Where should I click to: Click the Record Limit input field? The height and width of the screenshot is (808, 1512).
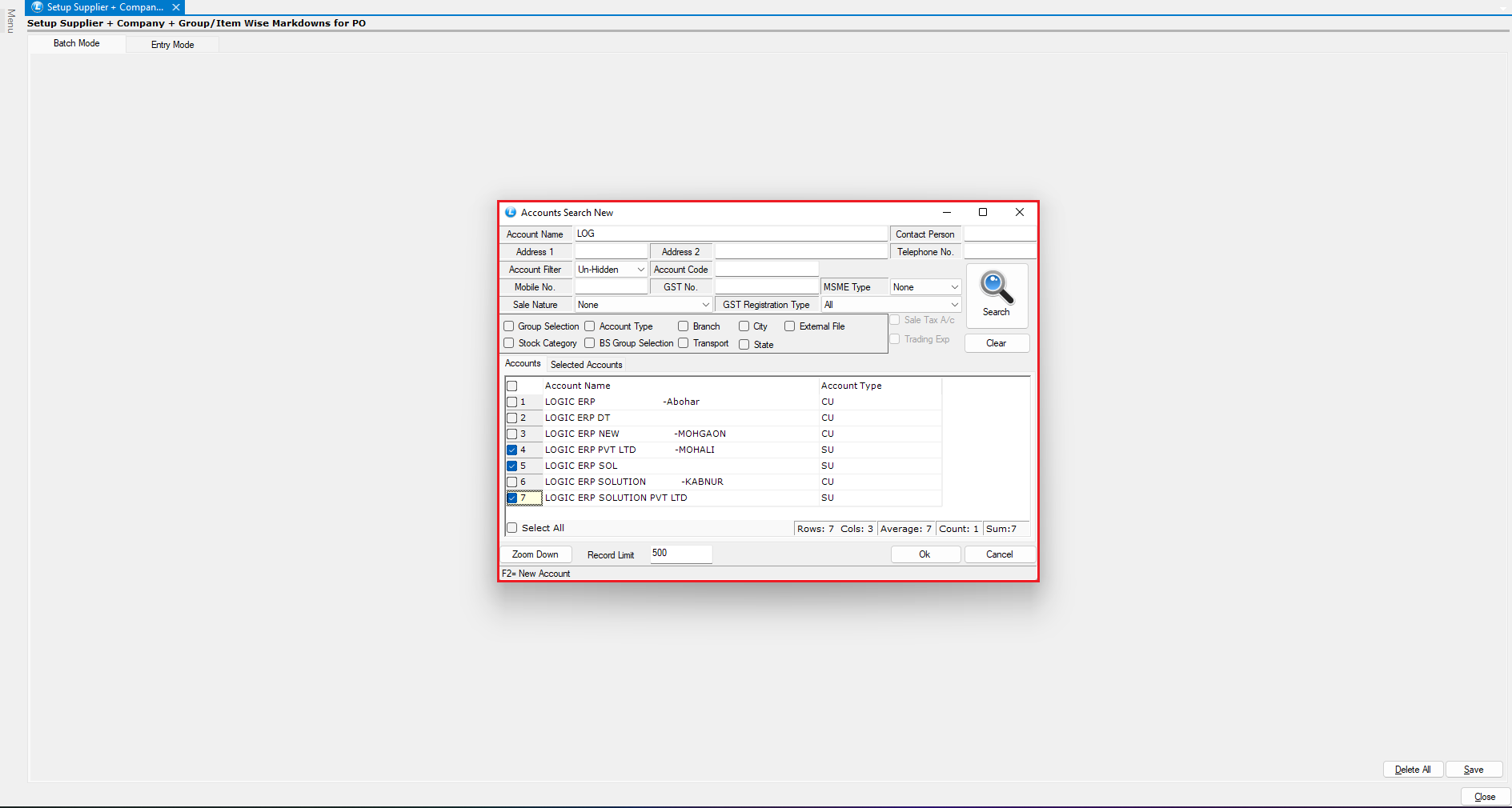click(680, 554)
